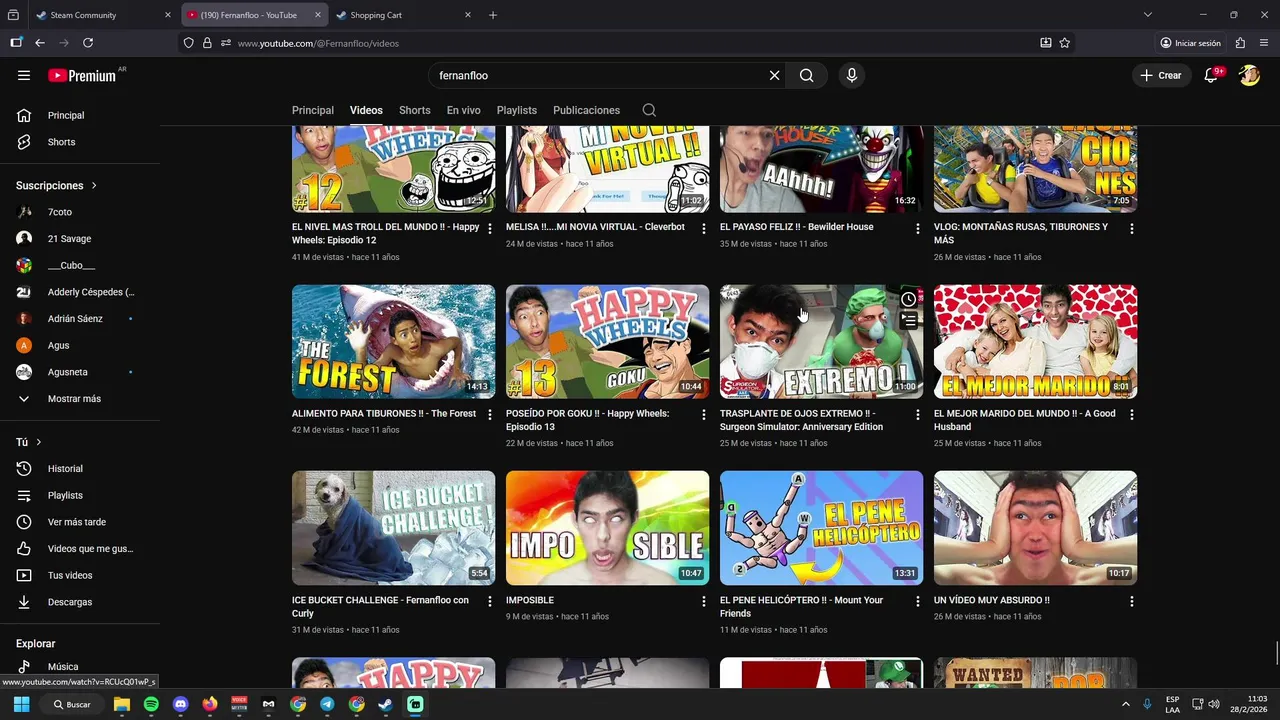Open File Explorer from the taskbar
Screen dimensions: 1280x720
pyautogui.click(x=122, y=704)
